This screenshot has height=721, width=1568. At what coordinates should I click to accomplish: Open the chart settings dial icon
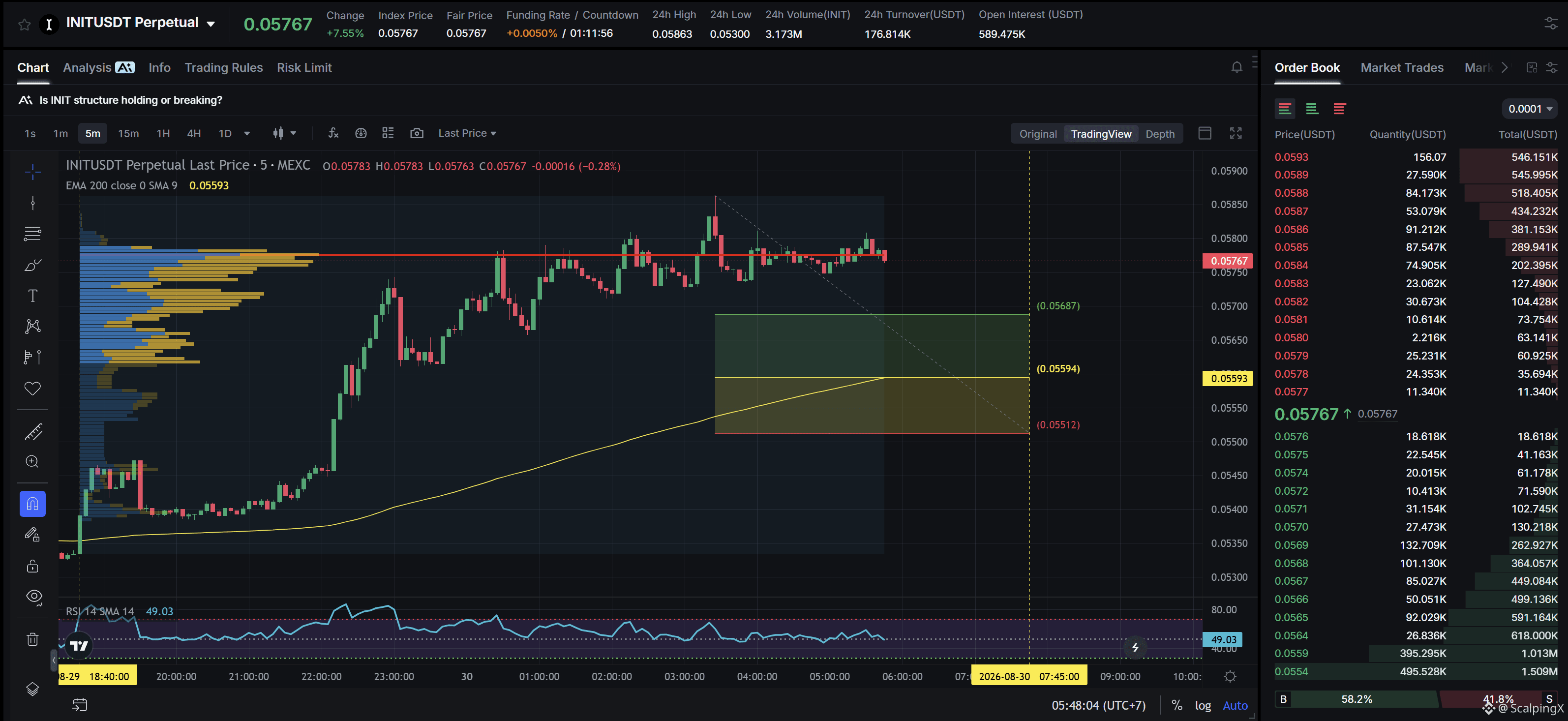[361, 133]
